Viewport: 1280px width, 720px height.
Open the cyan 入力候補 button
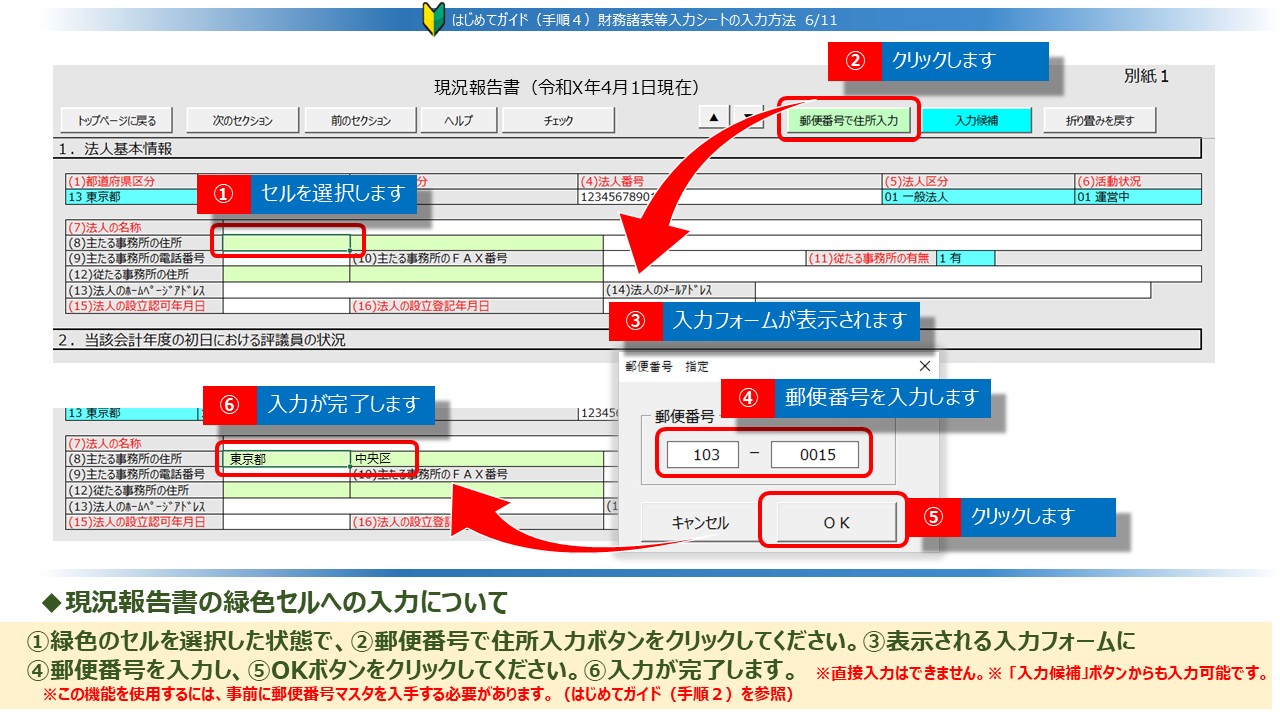click(975, 120)
